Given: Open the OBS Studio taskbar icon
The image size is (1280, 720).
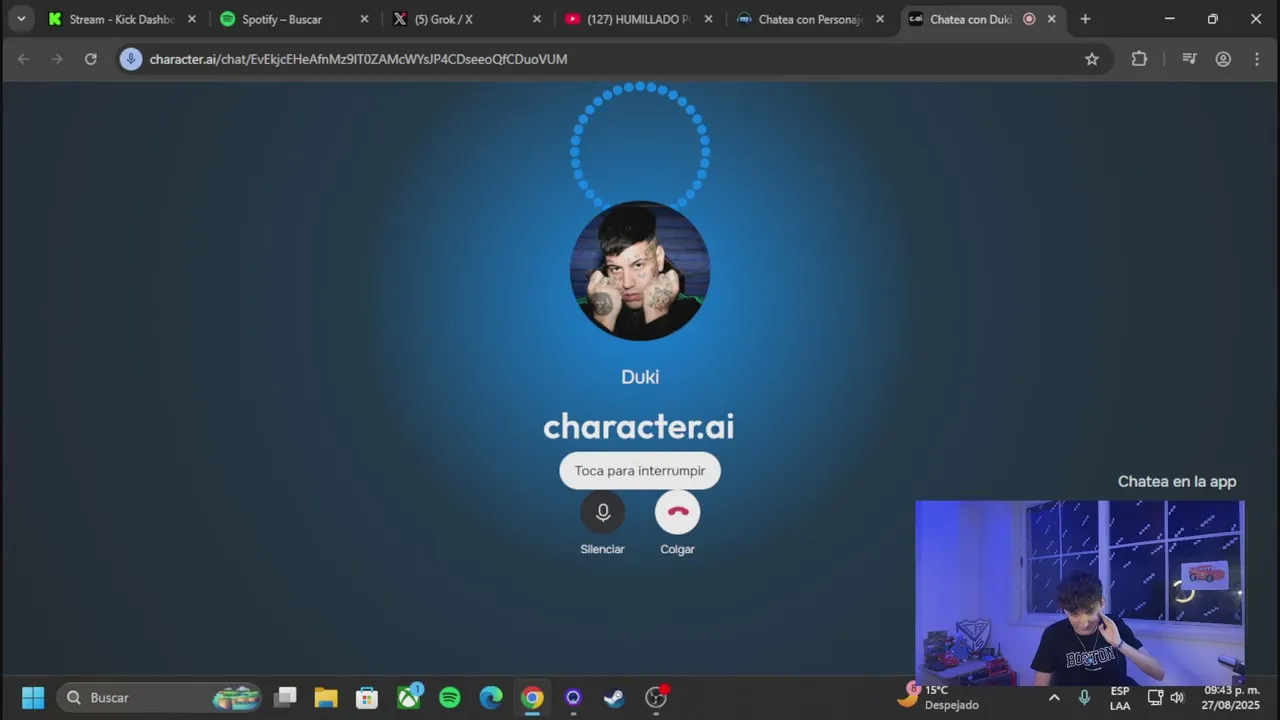Looking at the screenshot, I should pyautogui.click(x=656, y=697).
